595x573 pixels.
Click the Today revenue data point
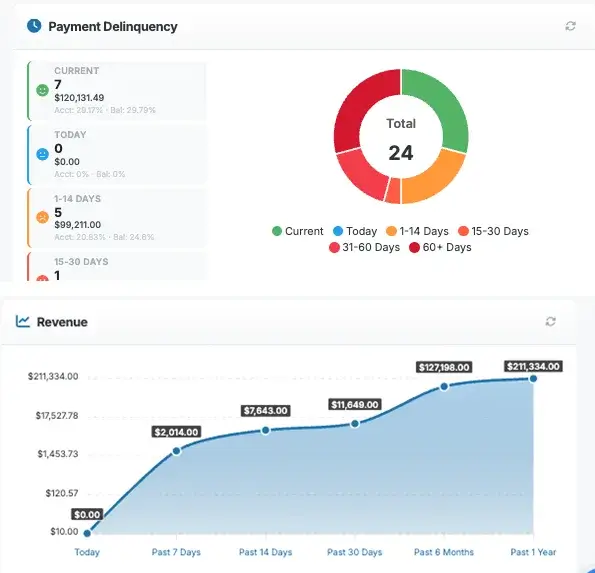[x=87, y=533]
